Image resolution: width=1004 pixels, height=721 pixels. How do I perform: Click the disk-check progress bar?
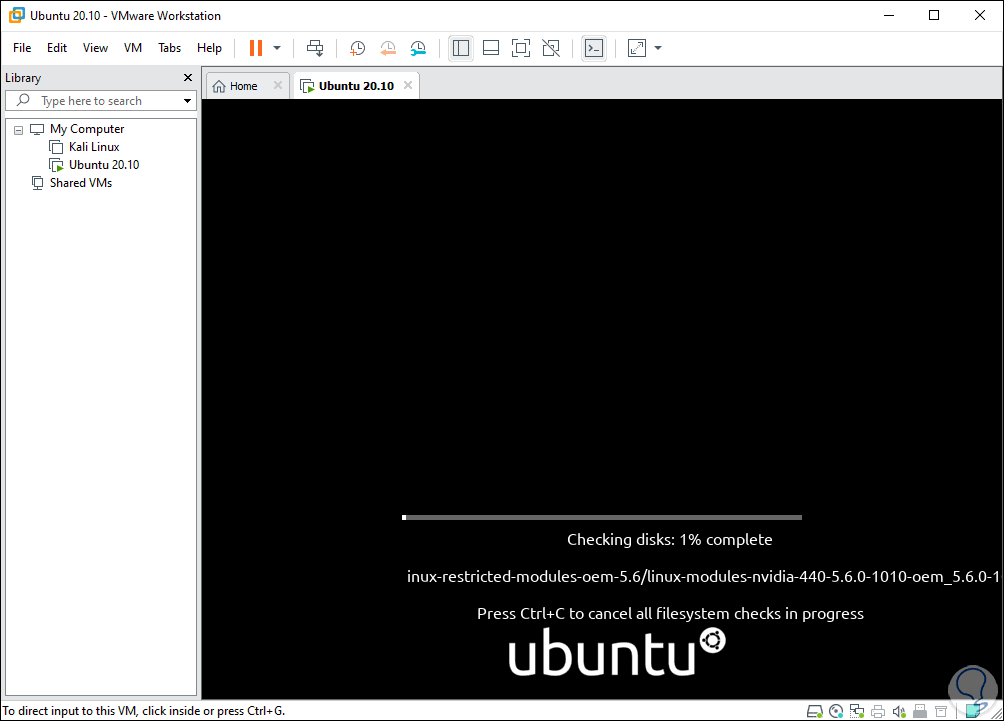(x=602, y=517)
